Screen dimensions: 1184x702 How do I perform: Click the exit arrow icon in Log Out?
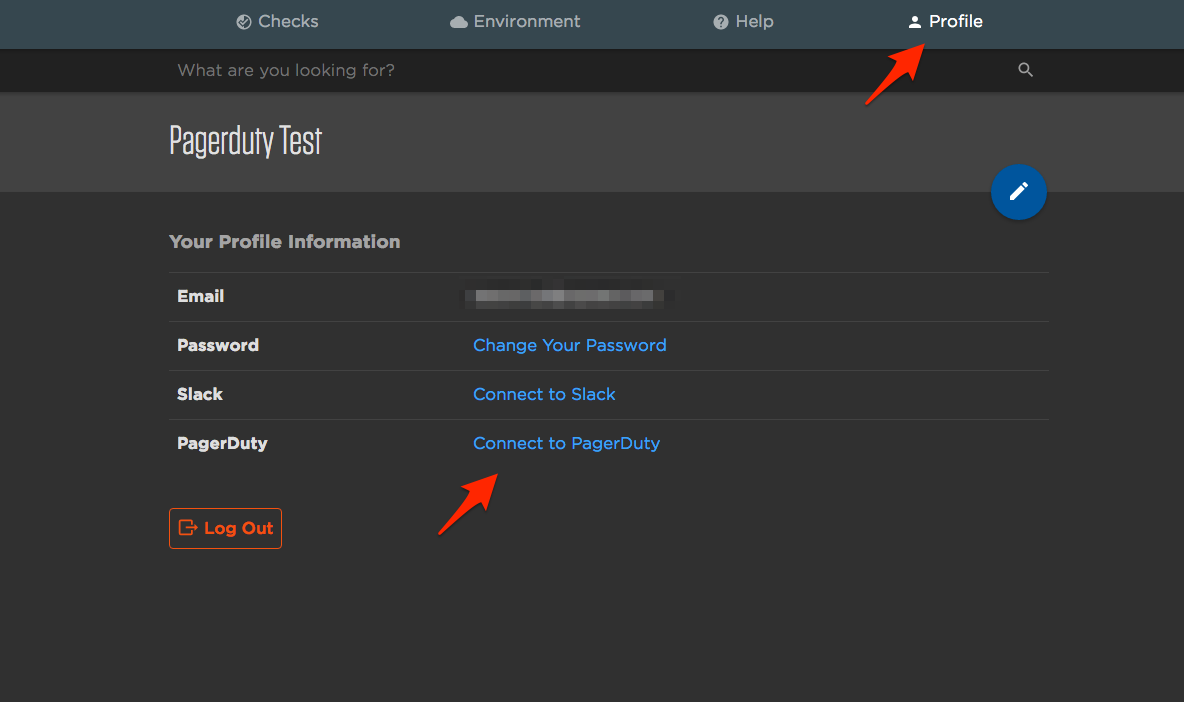(x=188, y=528)
